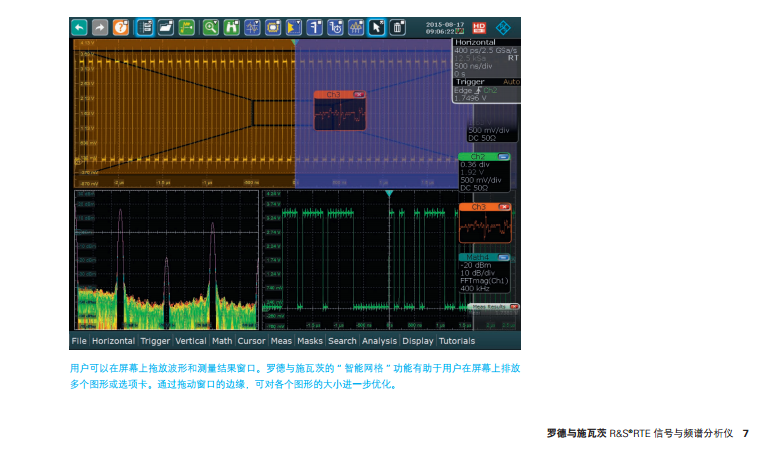Open the Display menu
This screenshot has height=459, width=783.
pyautogui.click(x=418, y=341)
